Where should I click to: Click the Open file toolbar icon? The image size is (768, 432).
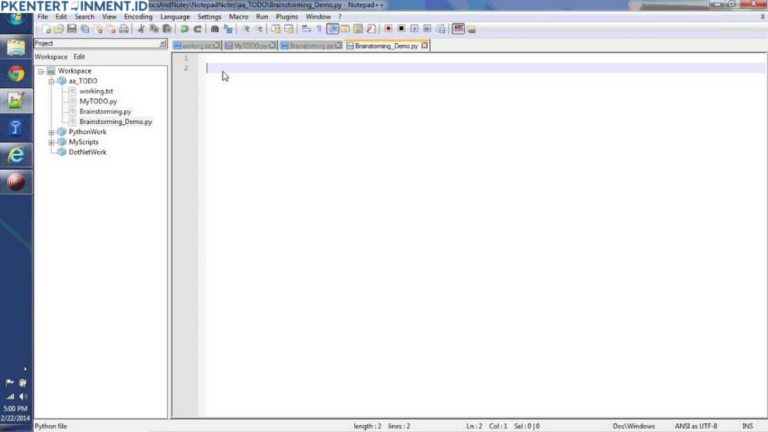(x=59, y=29)
